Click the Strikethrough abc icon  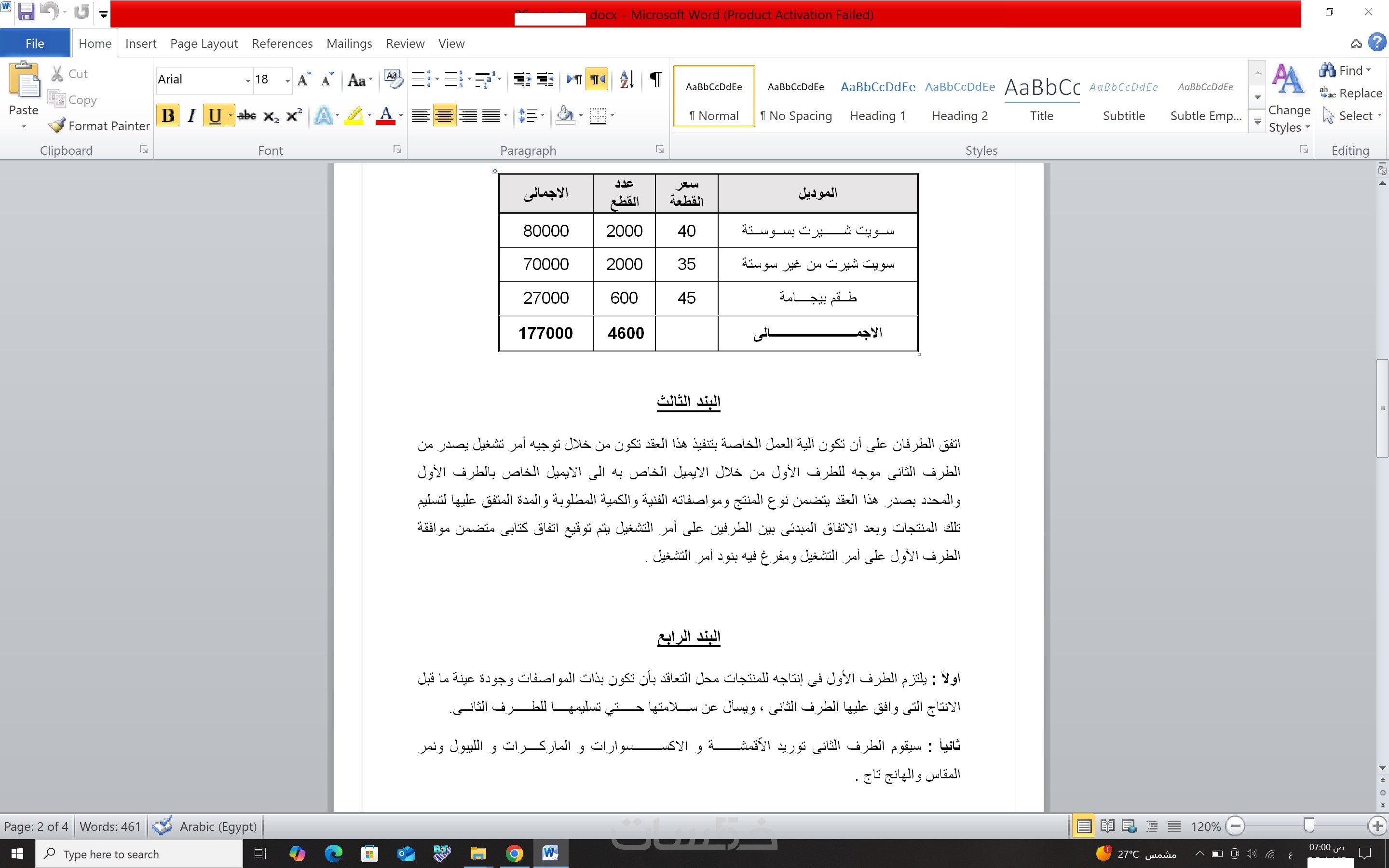click(x=247, y=116)
